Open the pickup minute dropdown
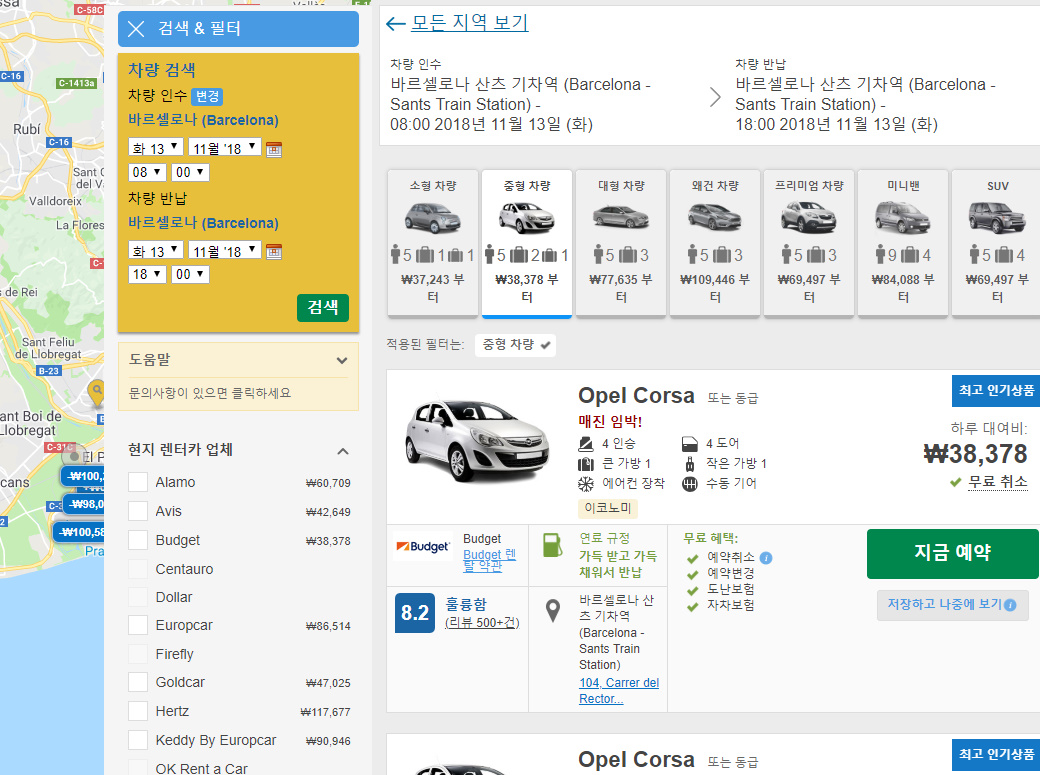The height and width of the screenshot is (775, 1040). (x=190, y=173)
